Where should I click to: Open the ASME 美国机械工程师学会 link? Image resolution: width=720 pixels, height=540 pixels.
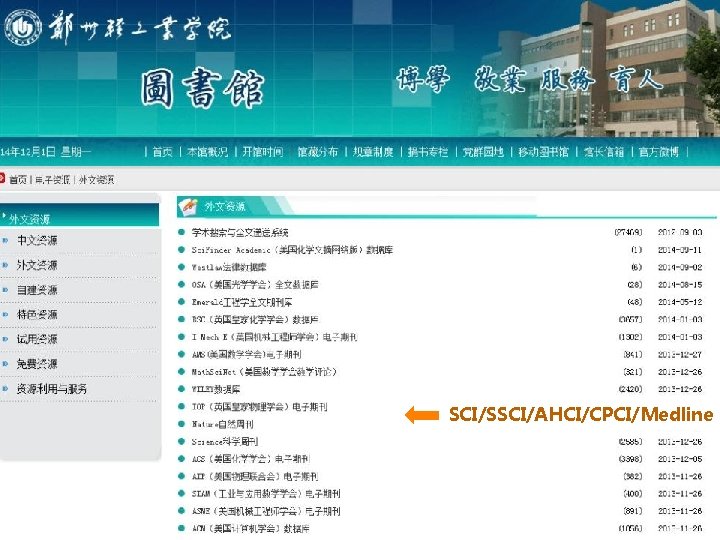coord(266,511)
